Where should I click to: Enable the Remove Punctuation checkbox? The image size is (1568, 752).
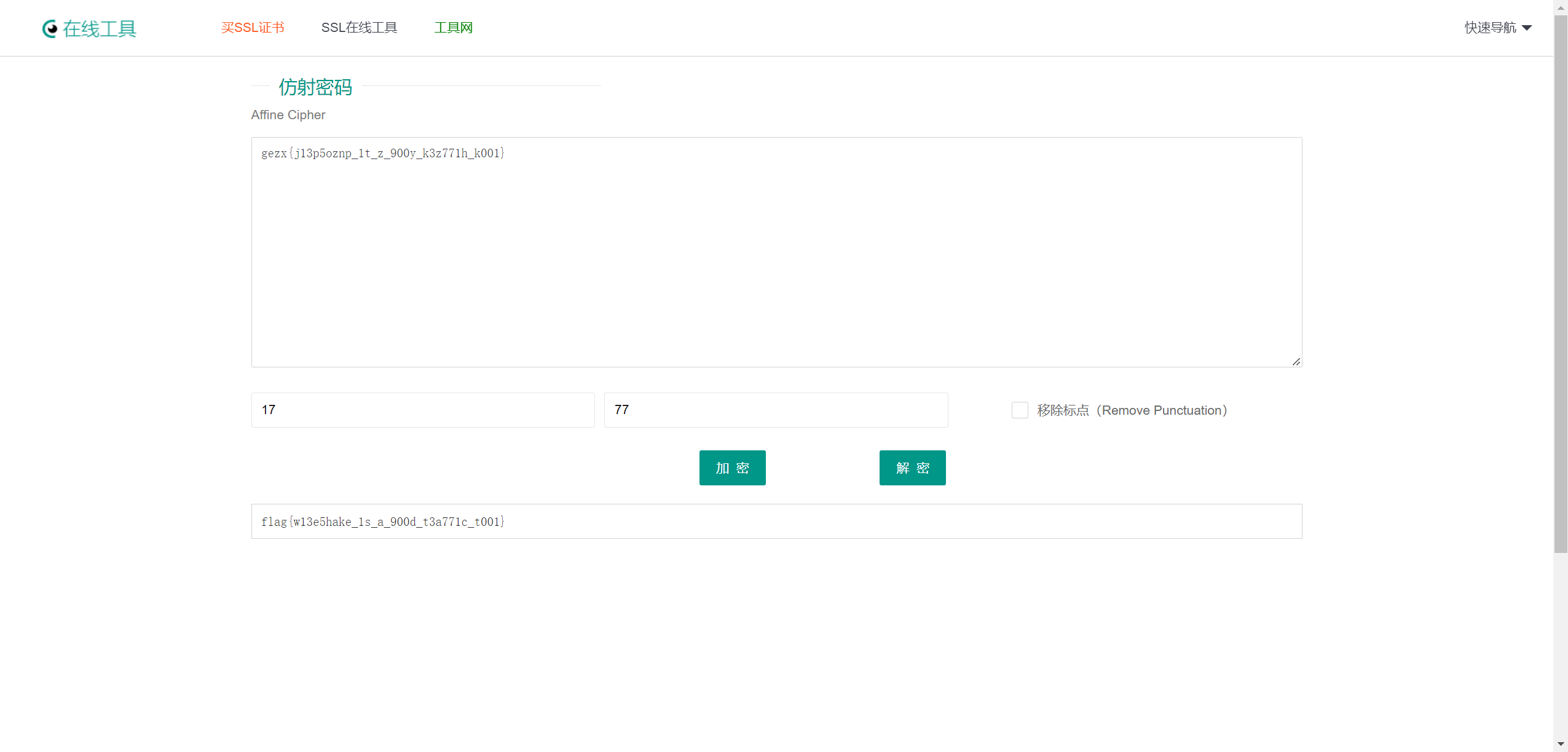pos(1020,410)
